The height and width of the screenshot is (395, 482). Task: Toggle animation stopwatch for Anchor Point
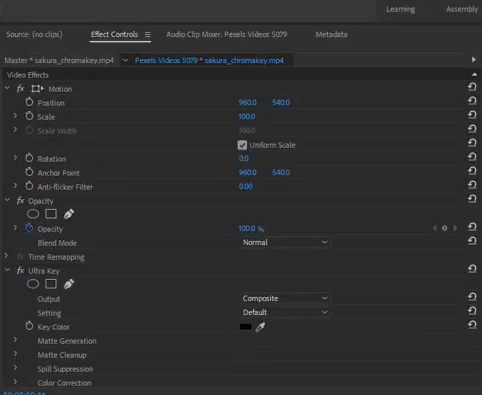pyautogui.click(x=29, y=172)
